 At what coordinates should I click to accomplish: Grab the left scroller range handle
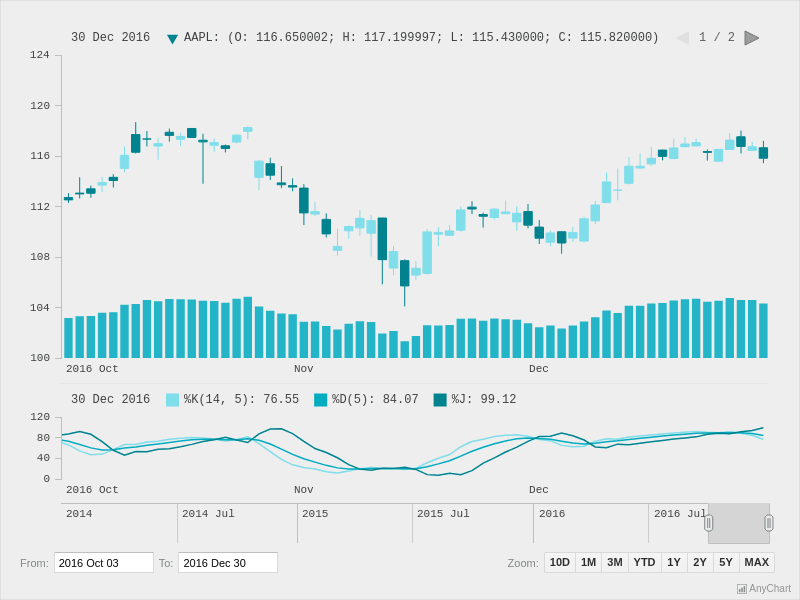pyautogui.click(x=708, y=523)
